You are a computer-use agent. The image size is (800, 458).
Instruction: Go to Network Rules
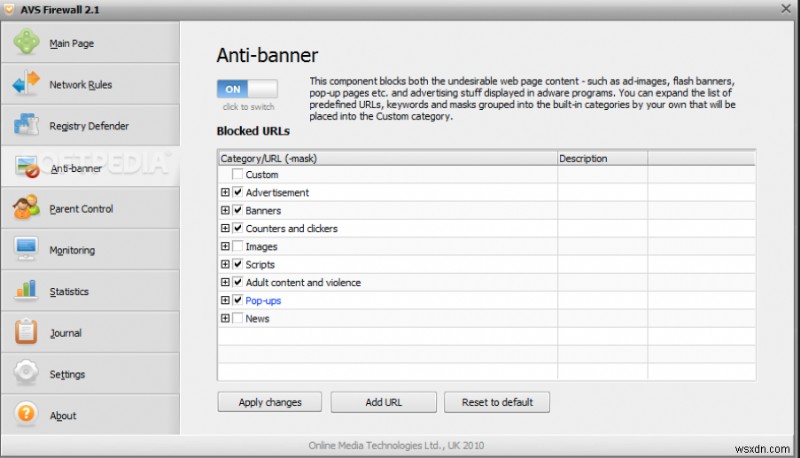(90, 84)
